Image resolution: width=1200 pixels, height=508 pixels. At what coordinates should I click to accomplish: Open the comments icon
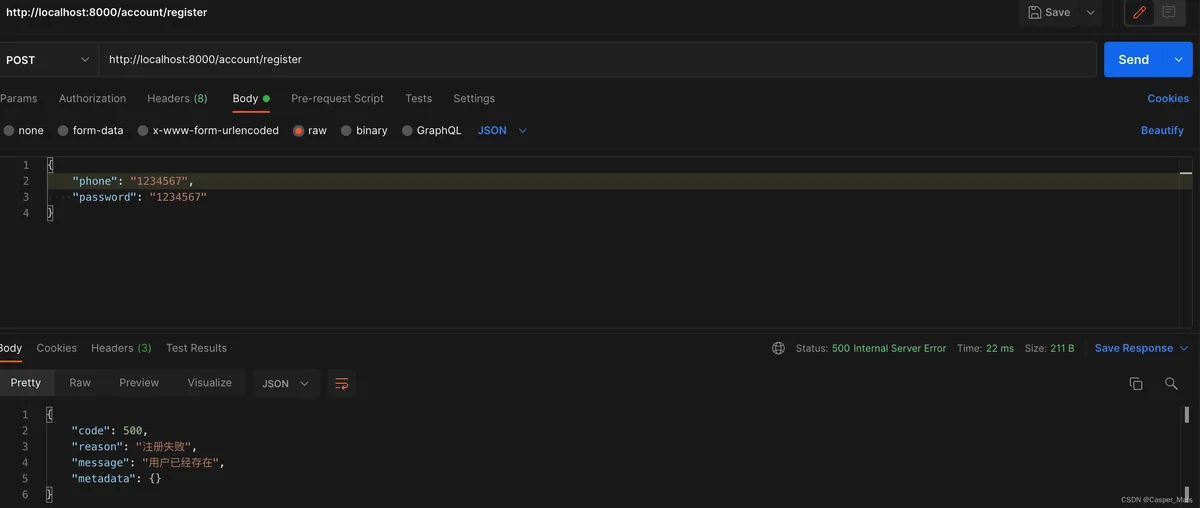(1168, 13)
